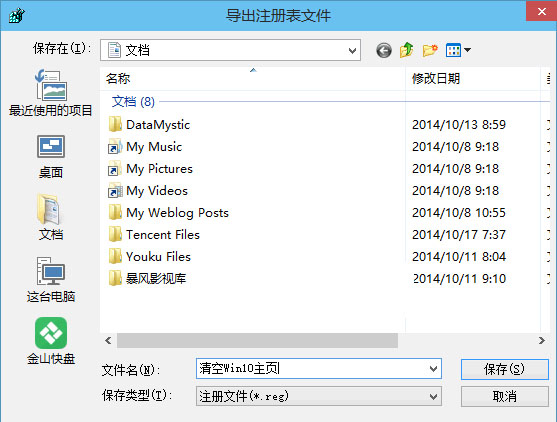Viewport: 557px width, 422px height.
Task: Select 这台电脑 in the places bar
Action: click(51, 280)
